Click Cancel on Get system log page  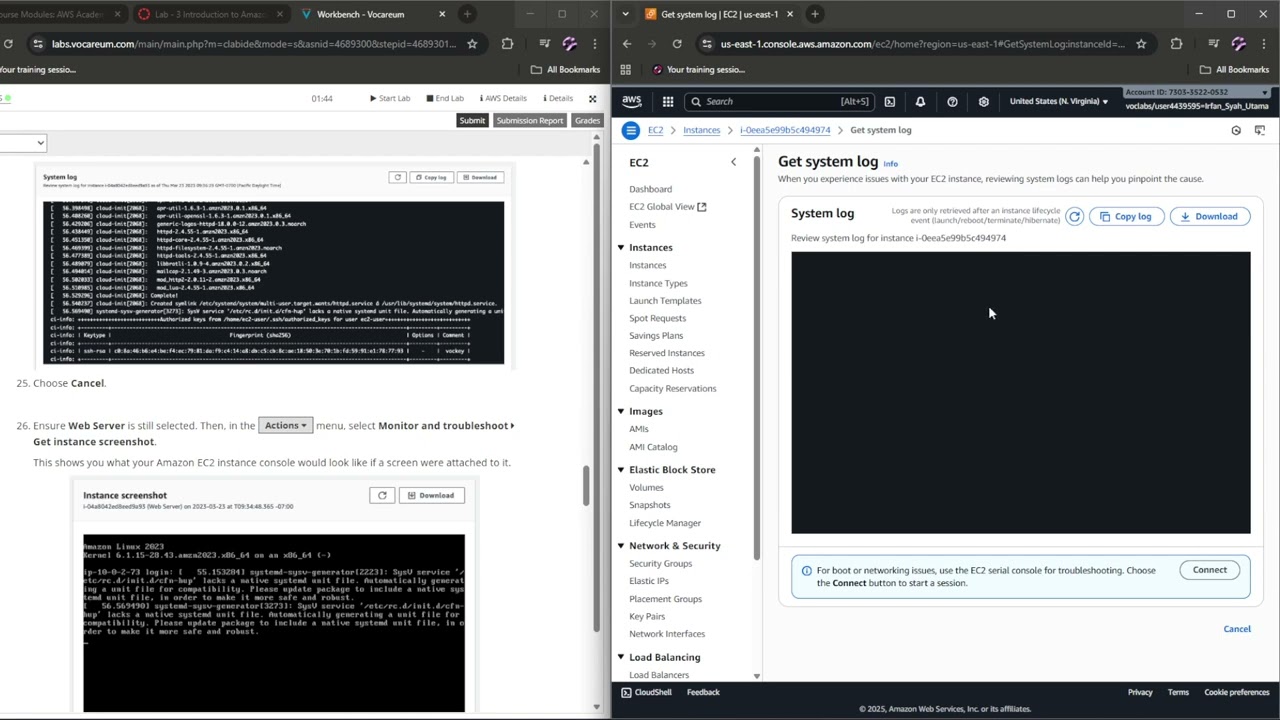[x=1237, y=629]
